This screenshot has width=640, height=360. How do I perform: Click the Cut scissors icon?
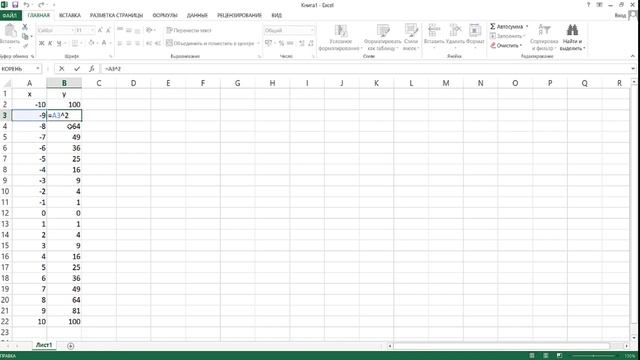coord(25,27)
